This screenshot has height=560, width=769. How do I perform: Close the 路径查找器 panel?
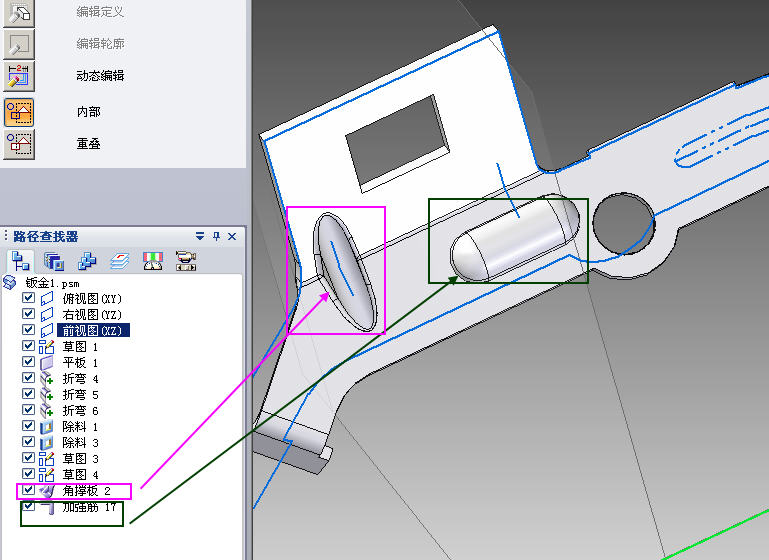click(x=232, y=236)
